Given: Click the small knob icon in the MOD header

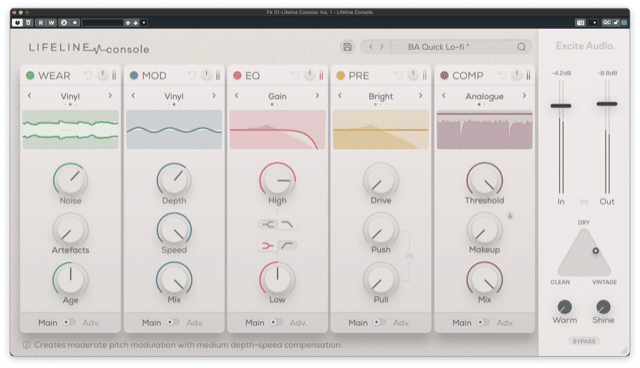Looking at the screenshot, I should pyautogui.click(x=206, y=75).
